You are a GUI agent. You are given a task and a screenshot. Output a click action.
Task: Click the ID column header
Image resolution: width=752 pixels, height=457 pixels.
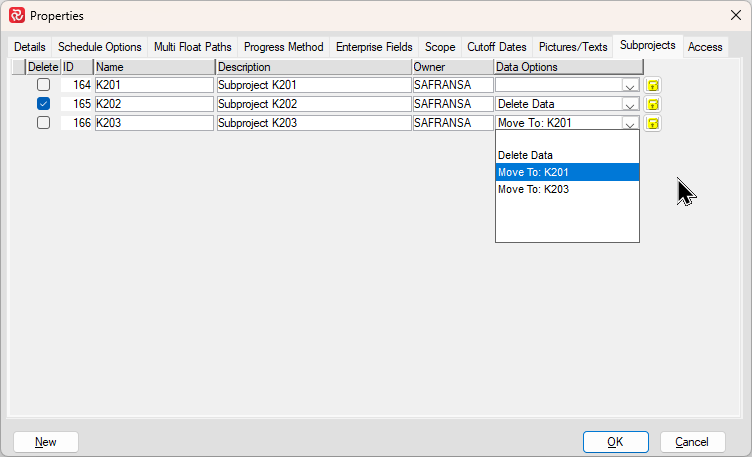77,67
